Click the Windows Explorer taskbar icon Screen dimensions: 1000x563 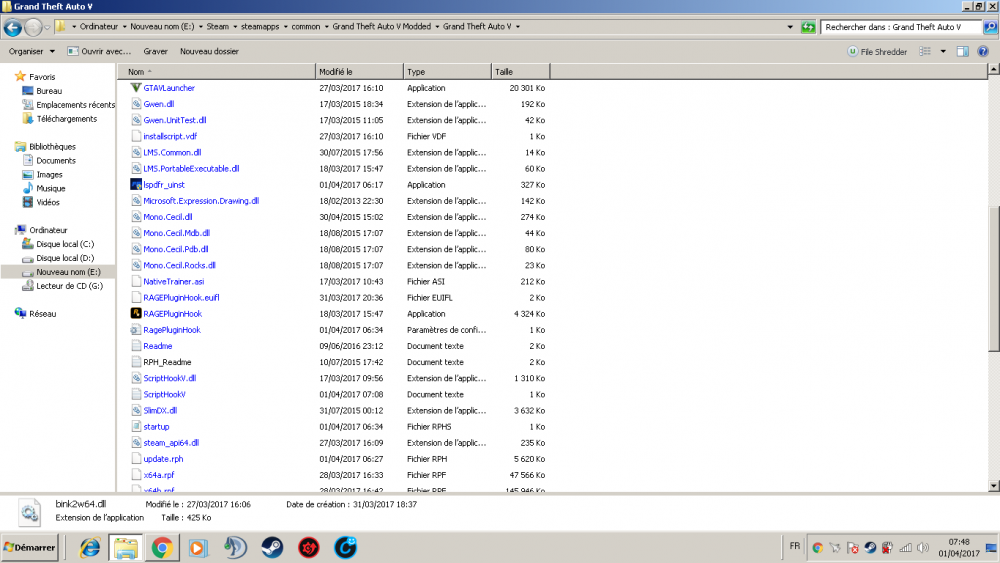coord(126,548)
